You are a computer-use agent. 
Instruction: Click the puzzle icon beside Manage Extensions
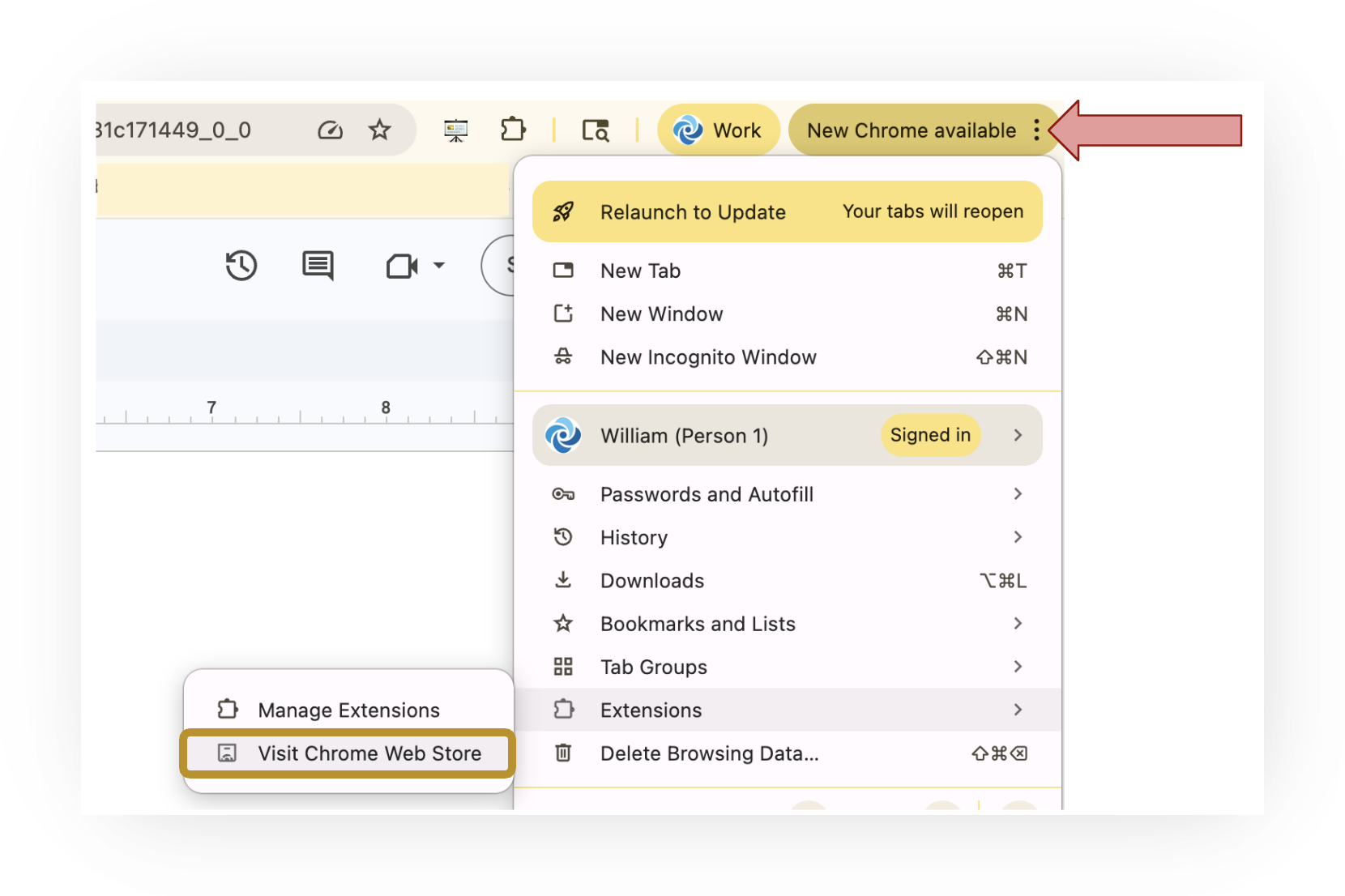coord(227,710)
